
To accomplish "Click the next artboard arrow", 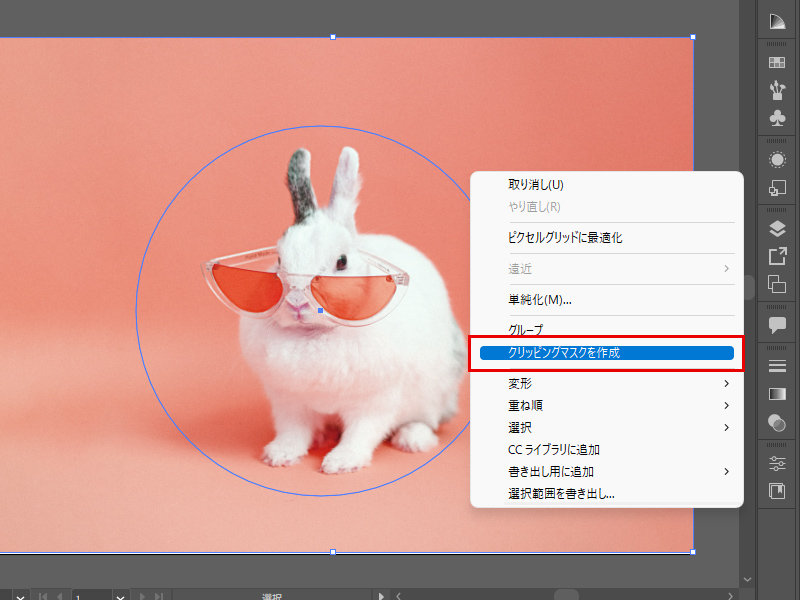I will [x=143, y=593].
